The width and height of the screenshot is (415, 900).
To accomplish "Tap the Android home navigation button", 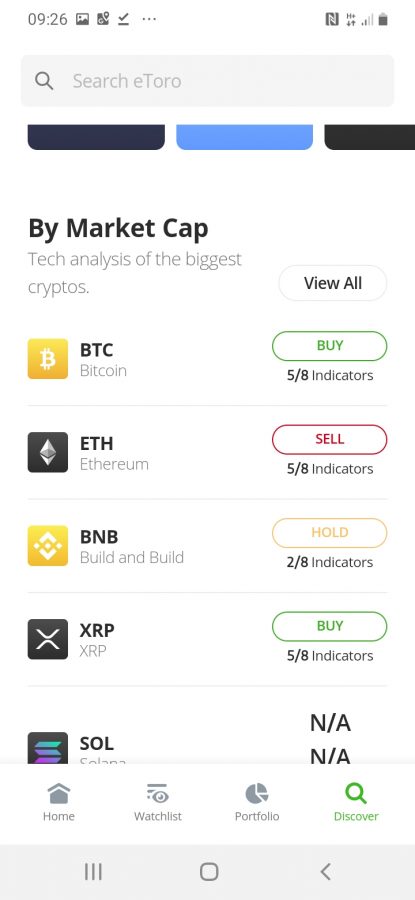I will (x=209, y=872).
